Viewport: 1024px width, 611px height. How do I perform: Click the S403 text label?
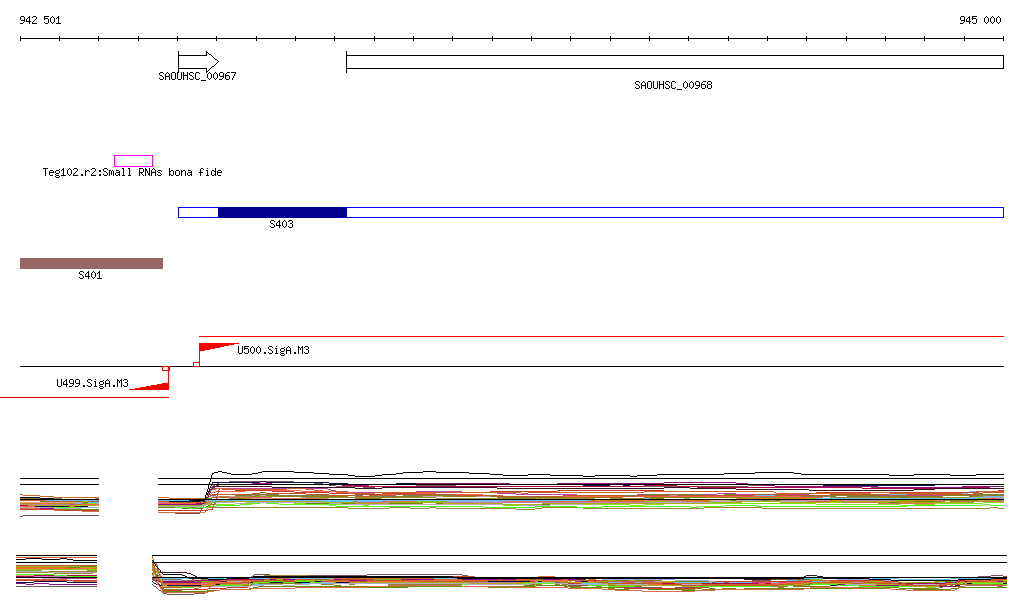pos(281,225)
